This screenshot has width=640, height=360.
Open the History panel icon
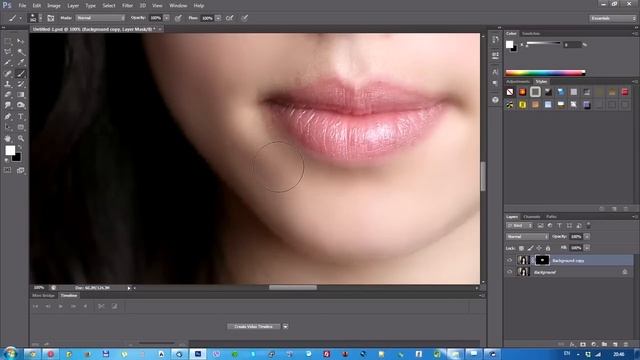click(495, 40)
